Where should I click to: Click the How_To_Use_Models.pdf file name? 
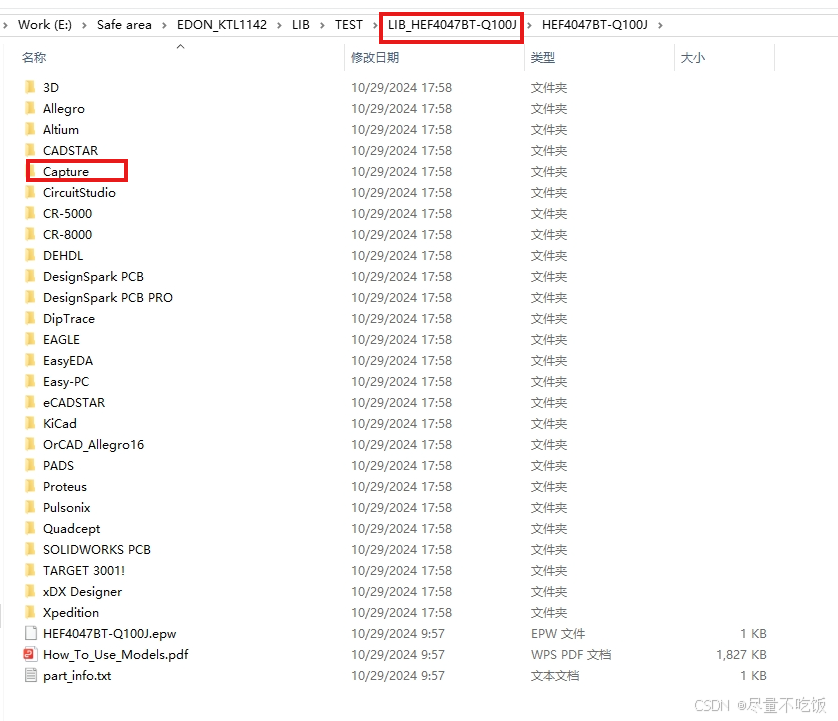click(x=116, y=655)
